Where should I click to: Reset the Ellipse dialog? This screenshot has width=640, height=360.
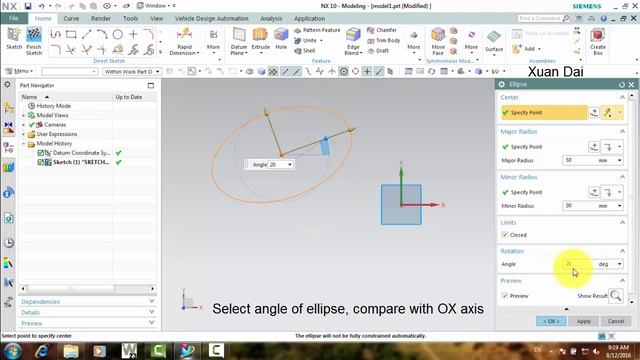pos(622,84)
